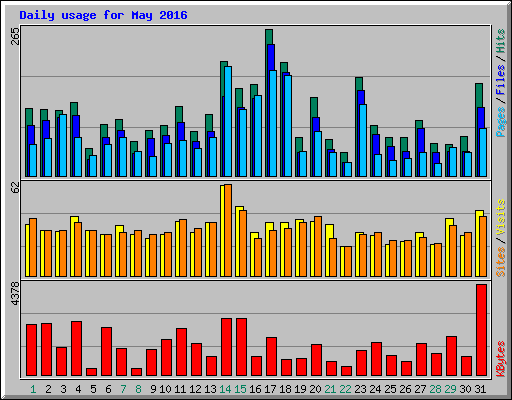Click the orange Sites bar for day 14
The height and width of the screenshot is (400, 512).
click(x=228, y=230)
